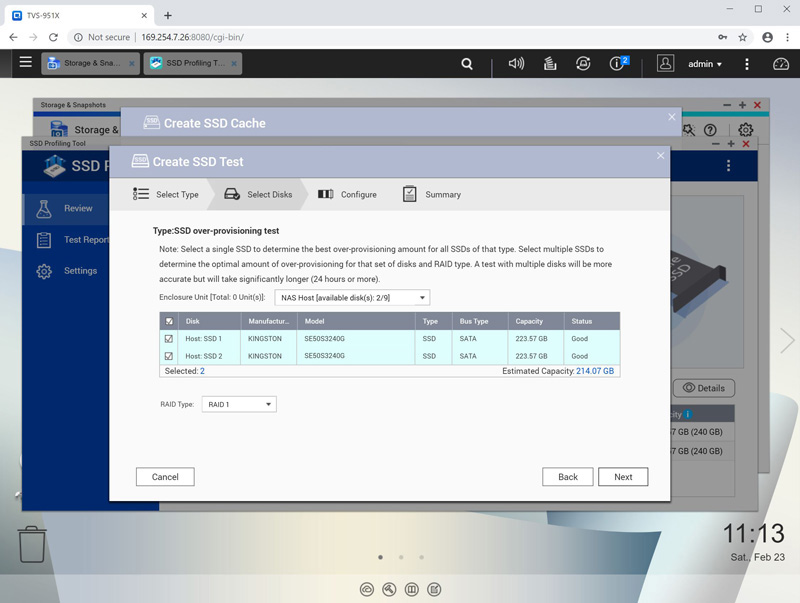Viewport: 800px width, 603px height.
Task: Click the estimated capacity 214.07 GB value
Action: [595, 371]
